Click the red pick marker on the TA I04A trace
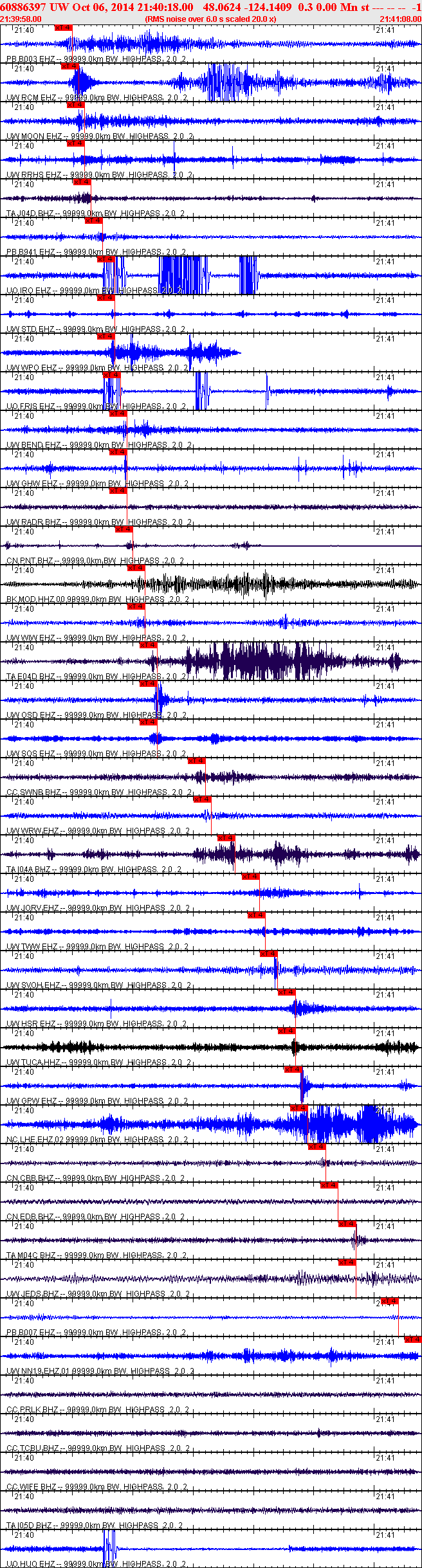 (226, 838)
